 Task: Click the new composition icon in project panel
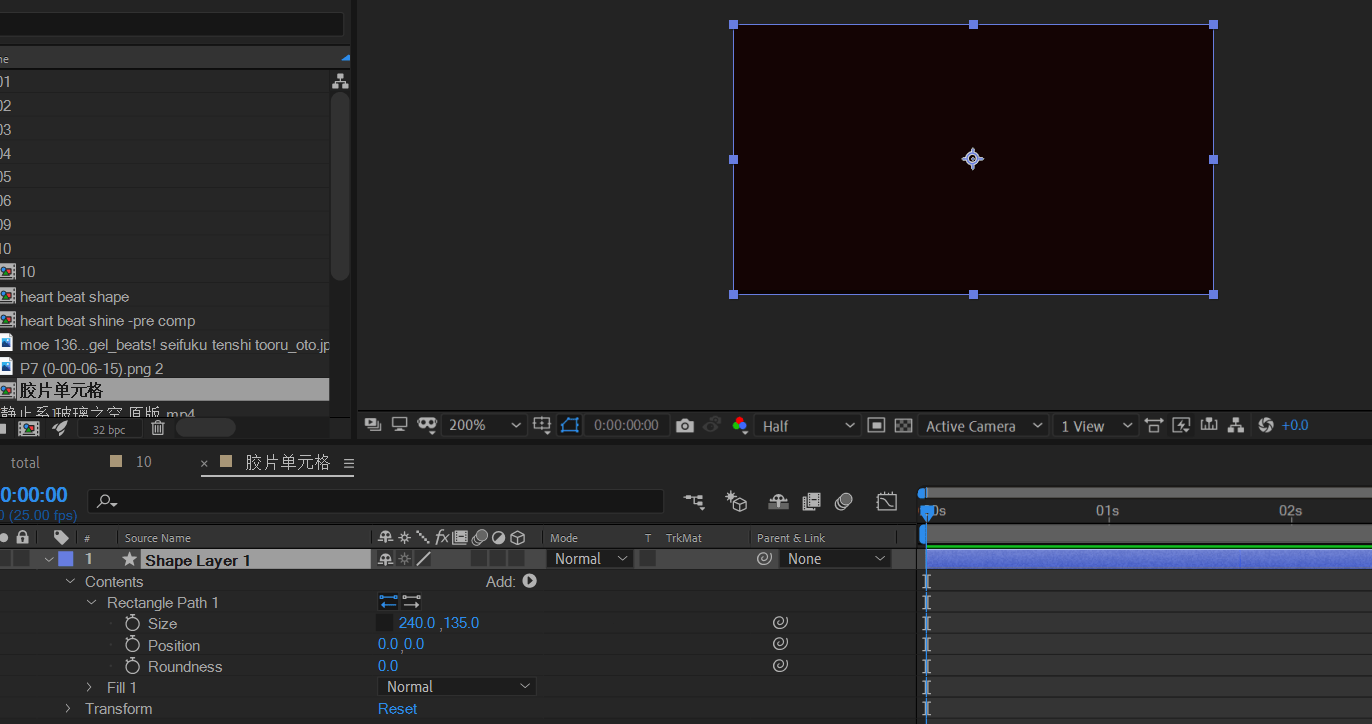click(29, 428)
